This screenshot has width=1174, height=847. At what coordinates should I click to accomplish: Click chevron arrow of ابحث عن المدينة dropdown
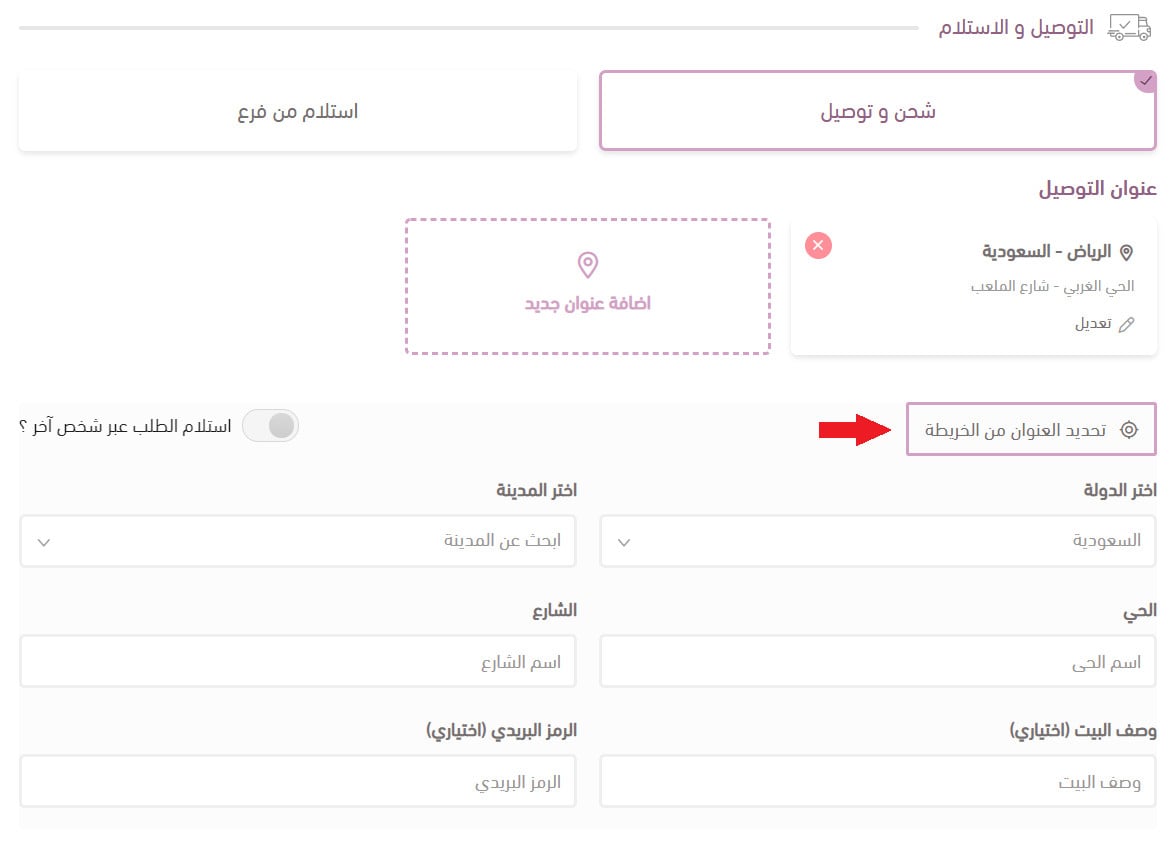pos(43,542)
